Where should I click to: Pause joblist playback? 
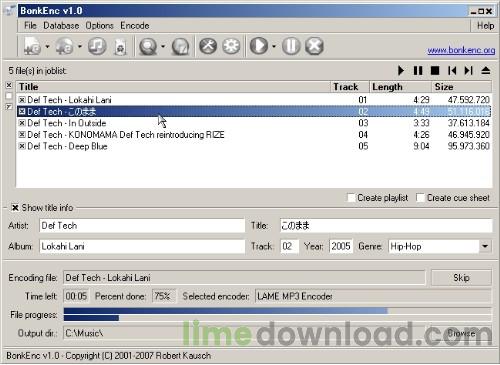coord(418,71)
